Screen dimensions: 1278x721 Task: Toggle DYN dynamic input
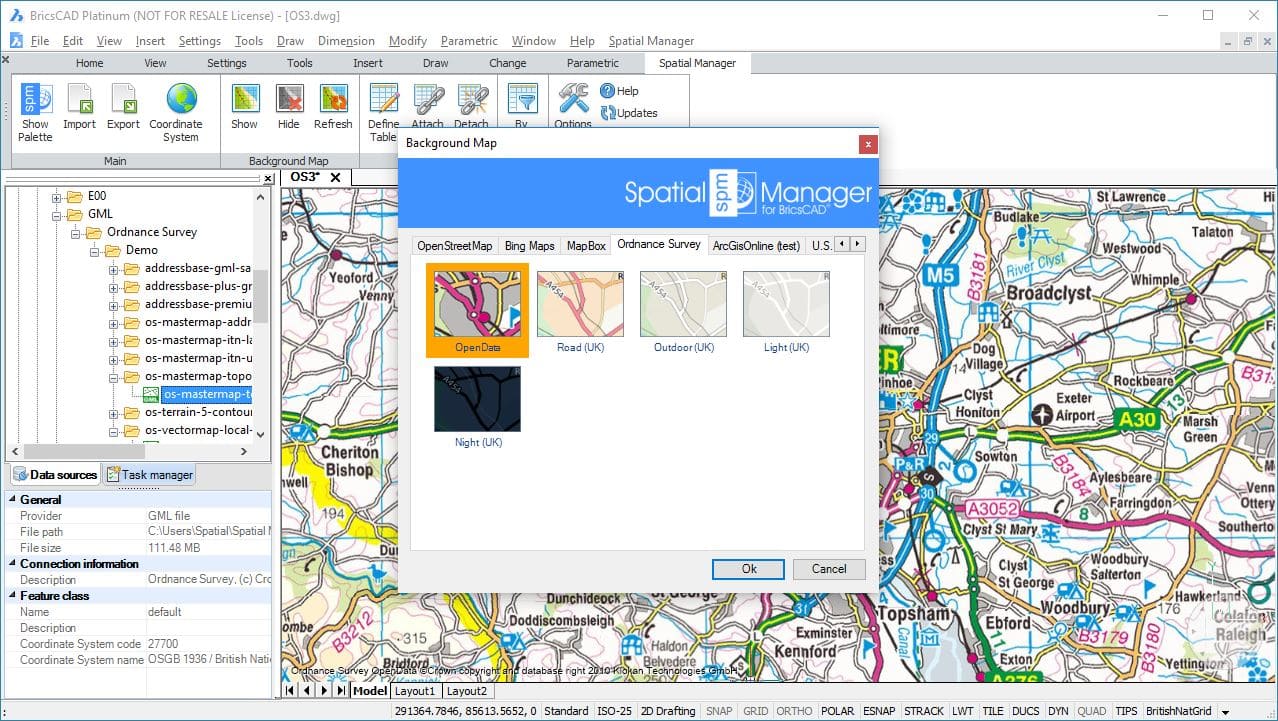(x=1059, y=711)
